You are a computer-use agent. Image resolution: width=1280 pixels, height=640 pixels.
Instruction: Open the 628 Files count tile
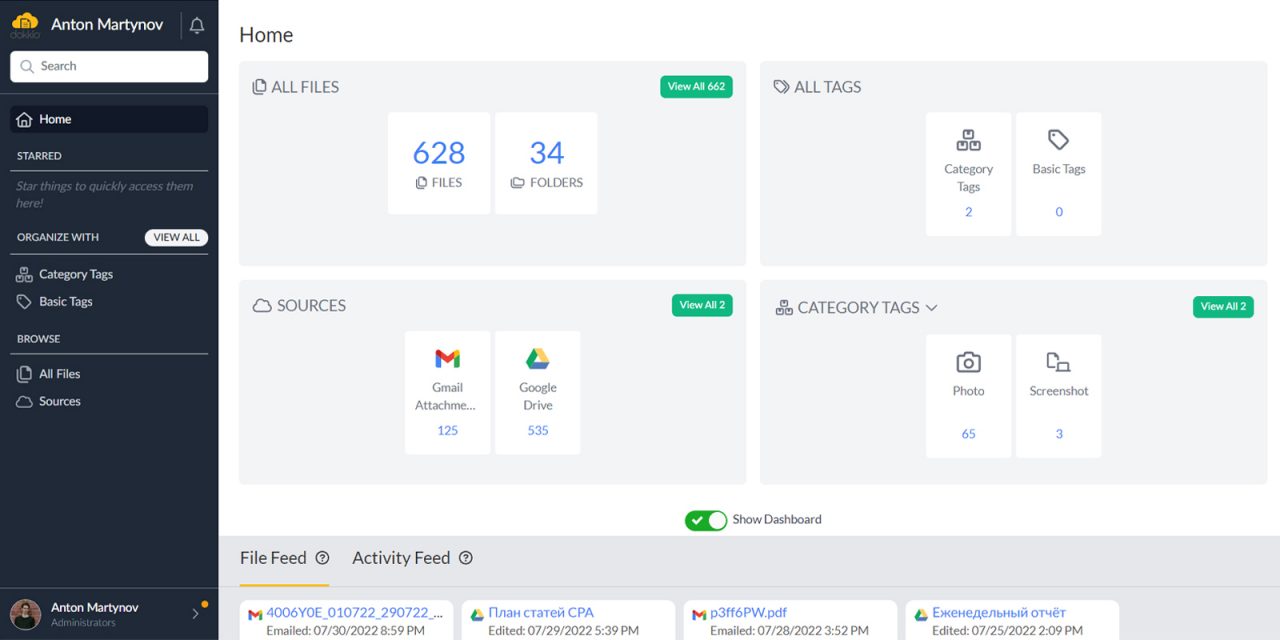[439, 162]
